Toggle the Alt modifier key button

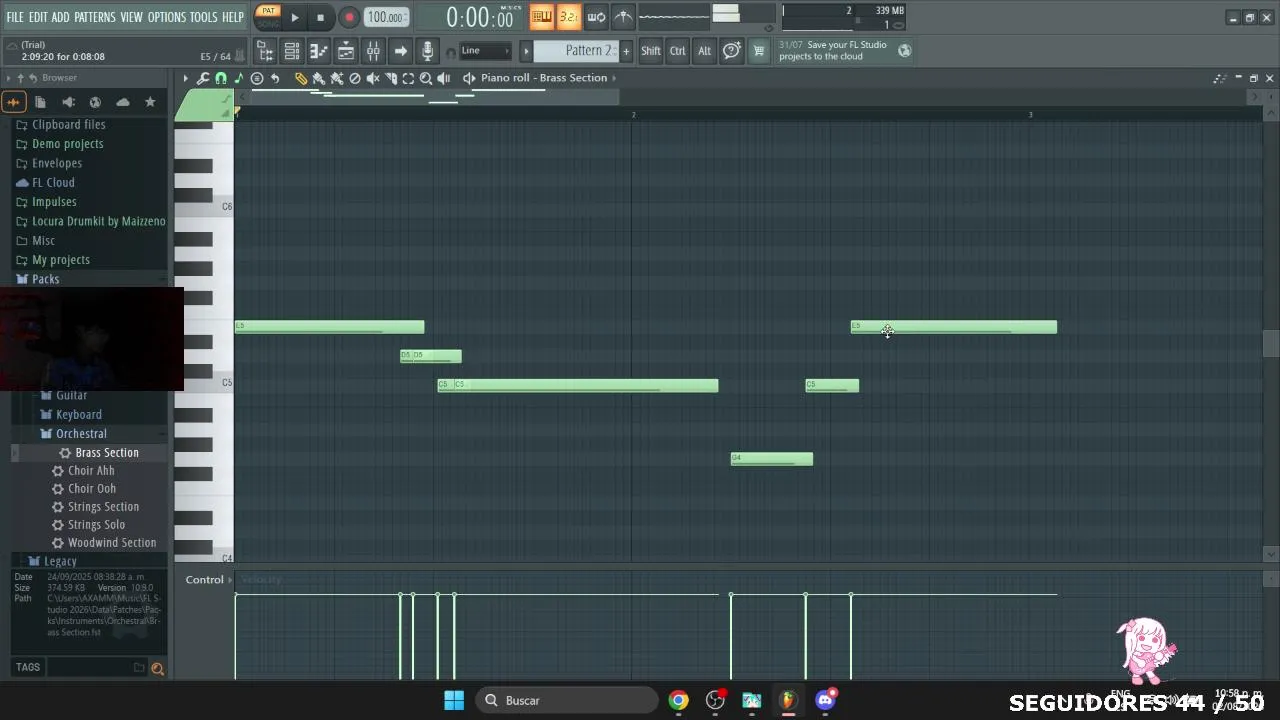point(705,51)
